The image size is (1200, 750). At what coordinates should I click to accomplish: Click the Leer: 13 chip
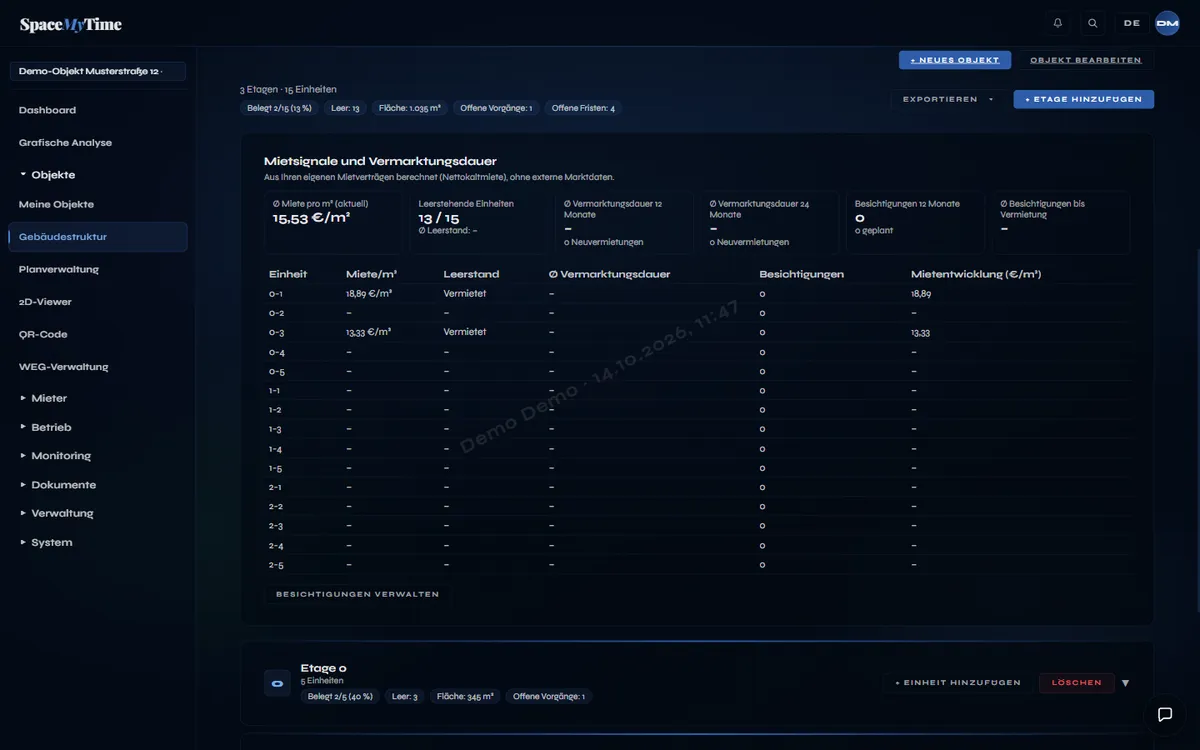tap(345, 108)
